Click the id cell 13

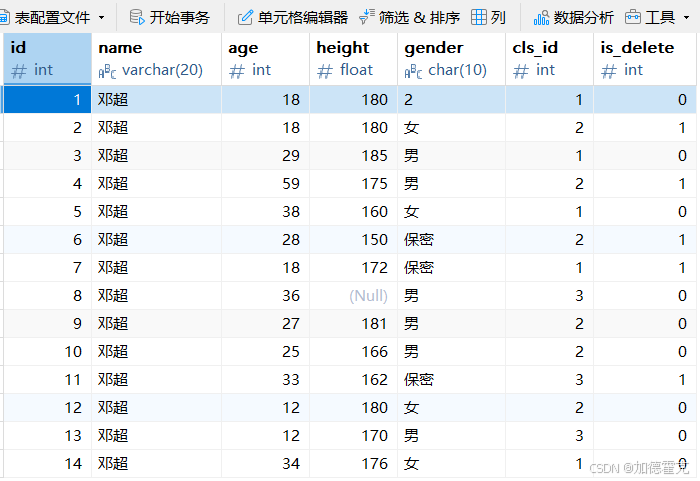[47, 435]
